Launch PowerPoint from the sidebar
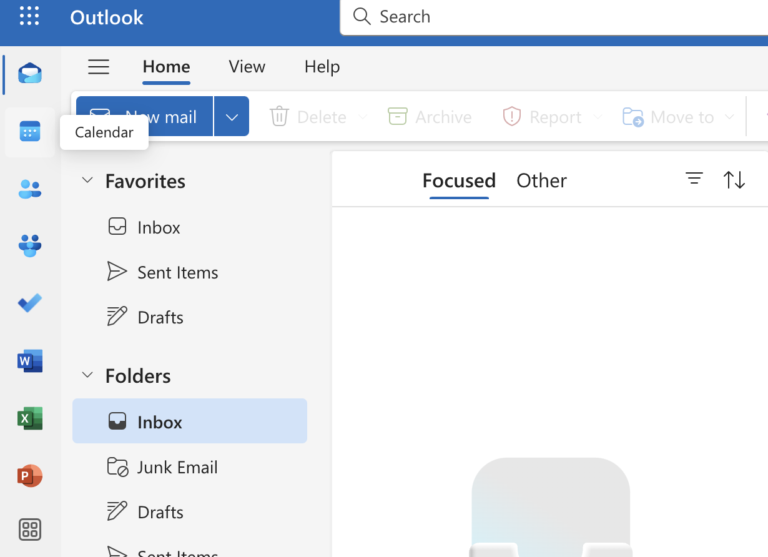 point(30,476)
